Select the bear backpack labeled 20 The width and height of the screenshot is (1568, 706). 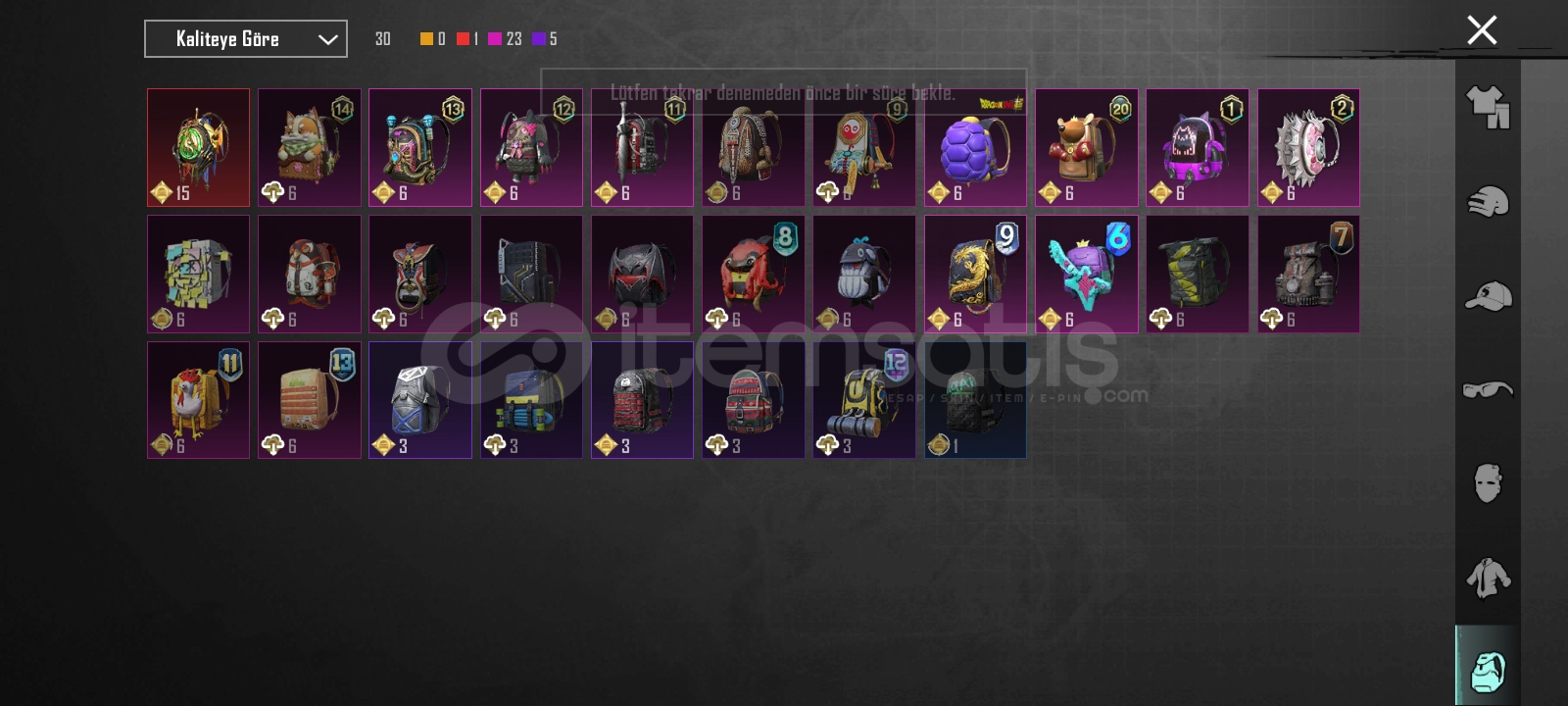click(1086, 148)
